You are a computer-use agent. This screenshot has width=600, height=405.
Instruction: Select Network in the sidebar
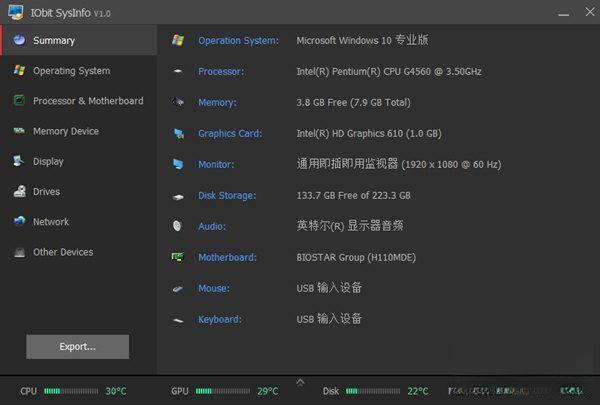tap(78, 222)
